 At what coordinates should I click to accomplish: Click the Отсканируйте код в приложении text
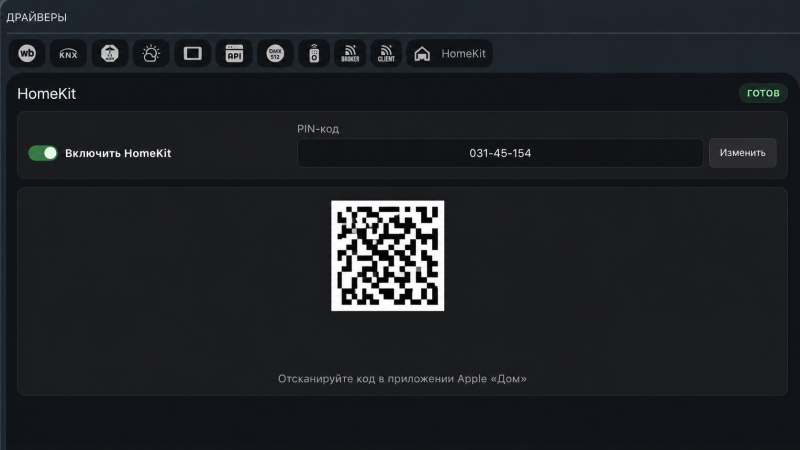tap(402, 379)
